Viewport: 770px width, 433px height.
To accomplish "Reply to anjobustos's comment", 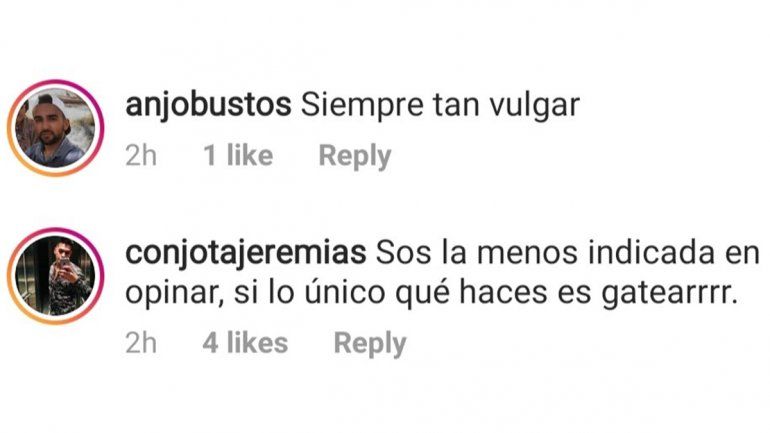I will point(355,156).
